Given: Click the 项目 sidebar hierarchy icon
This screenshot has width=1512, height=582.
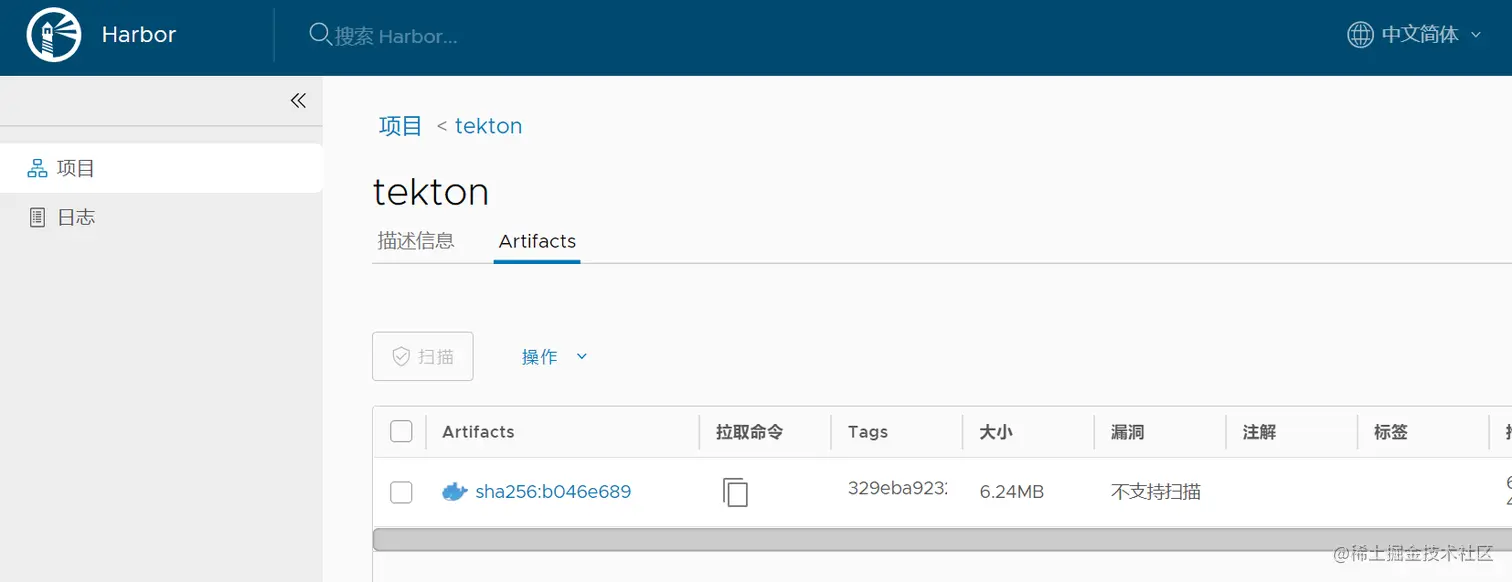Looking at the screenshot, I should pos(37,169).
